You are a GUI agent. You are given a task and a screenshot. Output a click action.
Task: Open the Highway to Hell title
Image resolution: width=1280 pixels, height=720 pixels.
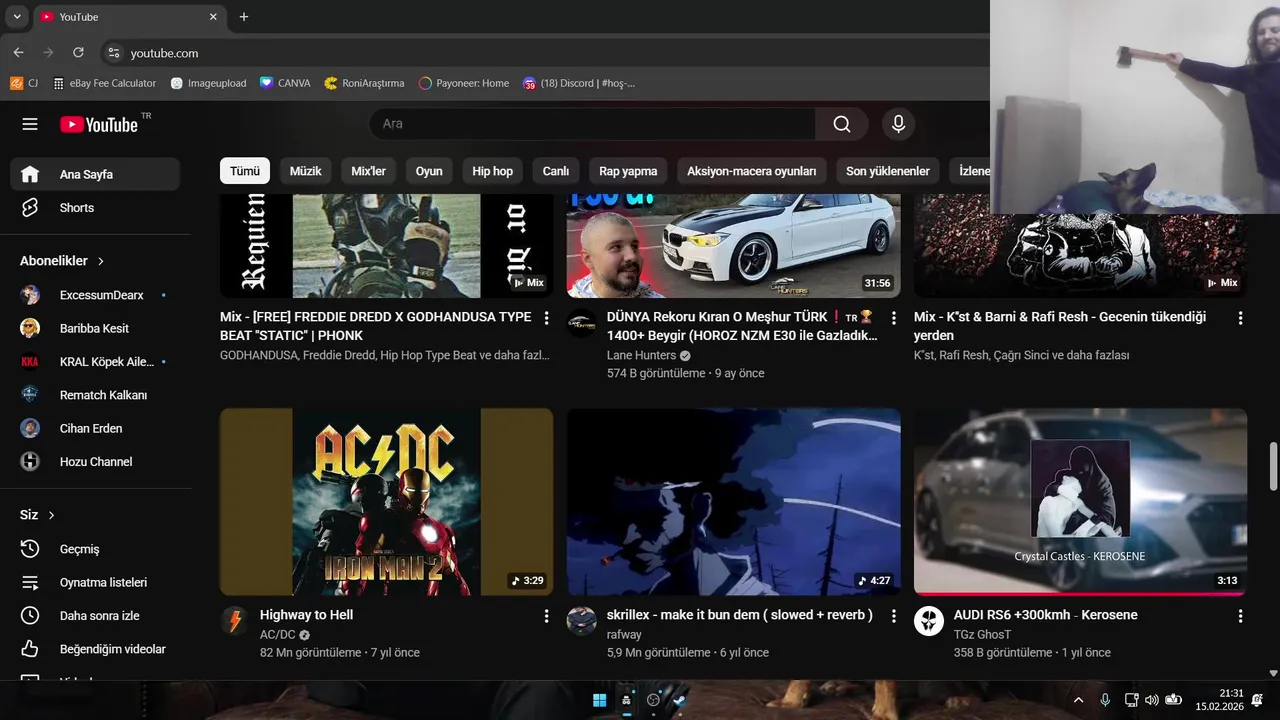pyautogui.click(x=306, y=615)
